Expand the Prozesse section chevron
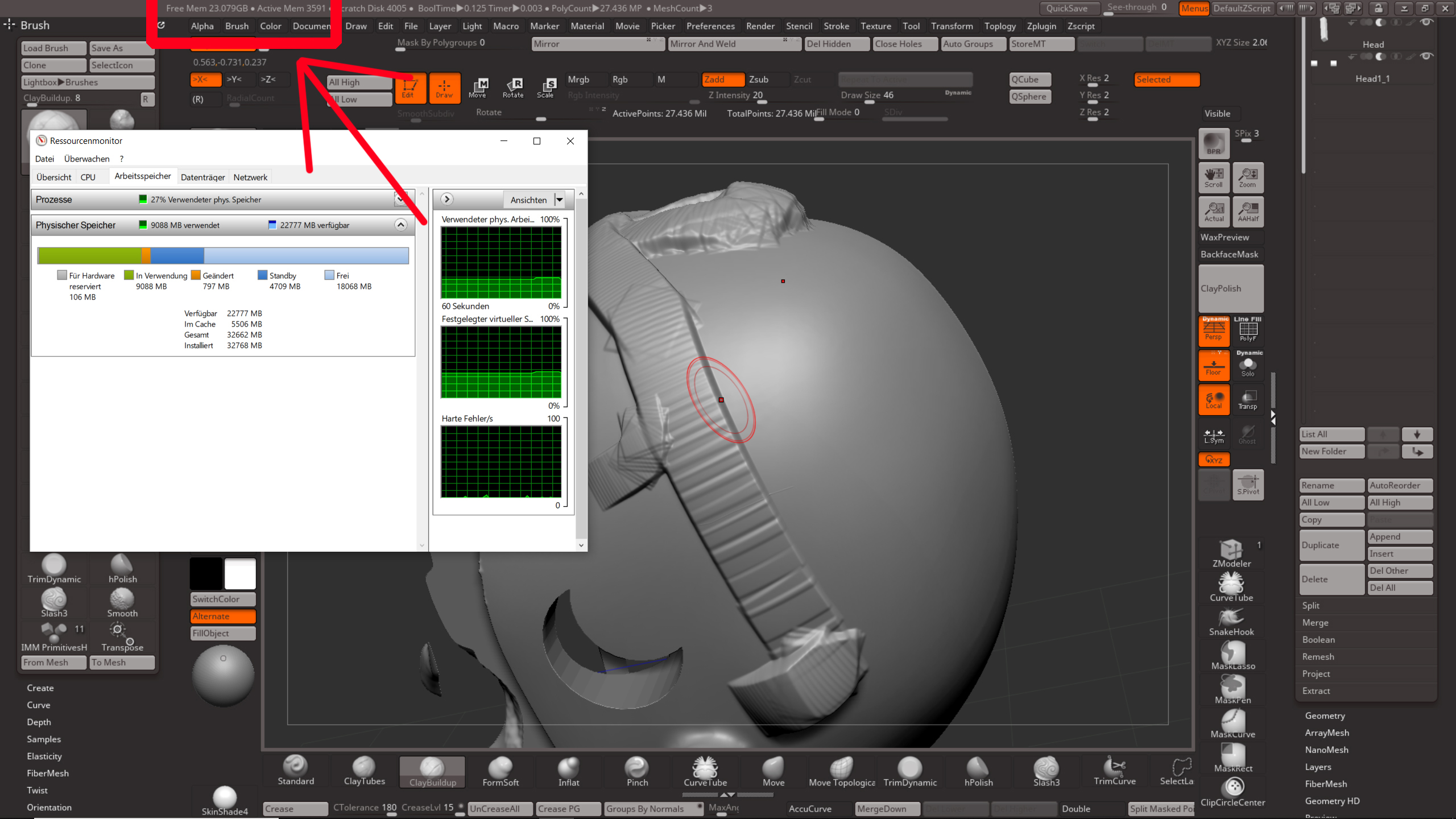1456x819 pixels. (x=400, y=199)
